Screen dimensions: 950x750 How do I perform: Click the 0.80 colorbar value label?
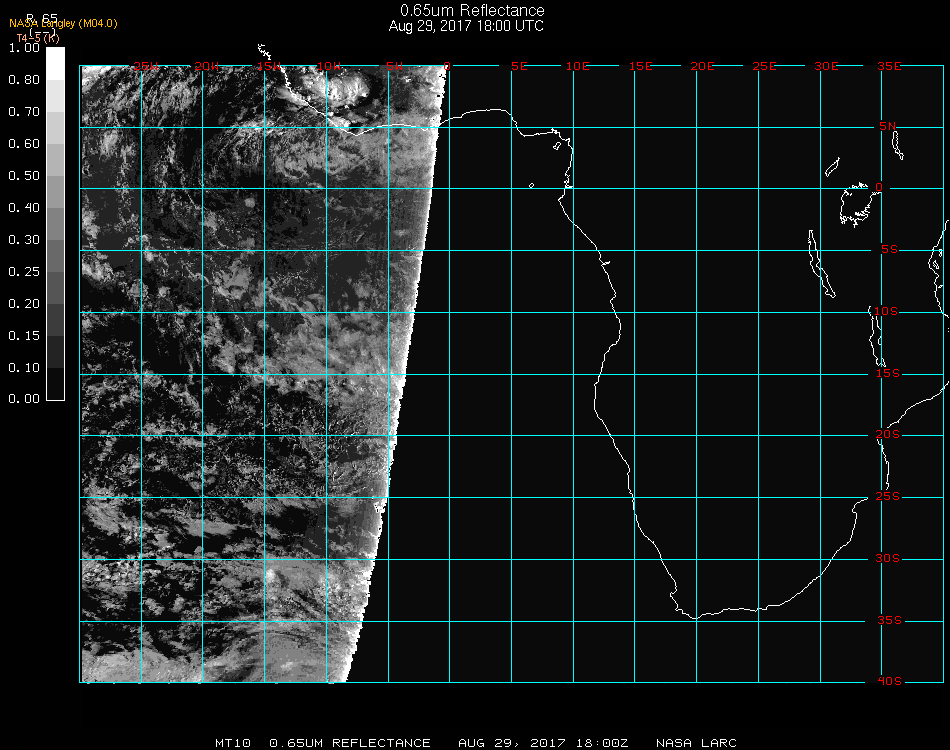coord(24,80)
